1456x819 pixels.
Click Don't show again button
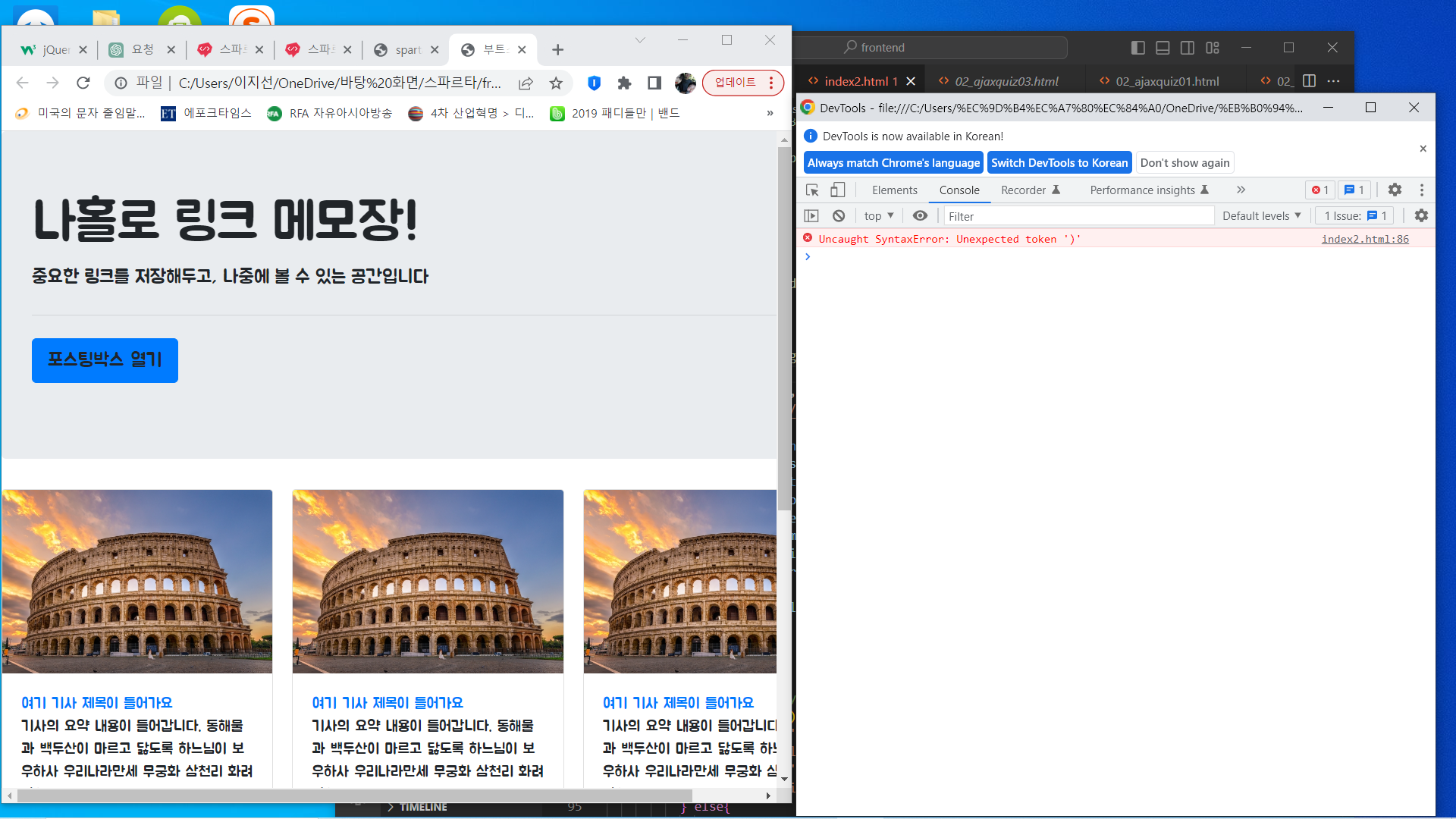[1185, 163]
